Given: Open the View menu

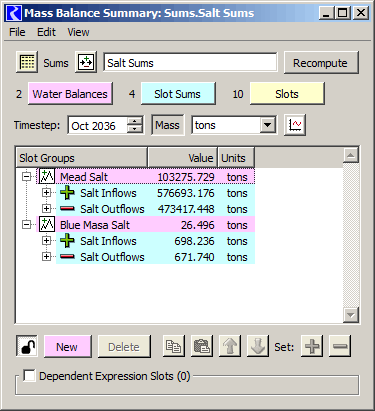Looking at the screenshot, I should tap(78, 32).
